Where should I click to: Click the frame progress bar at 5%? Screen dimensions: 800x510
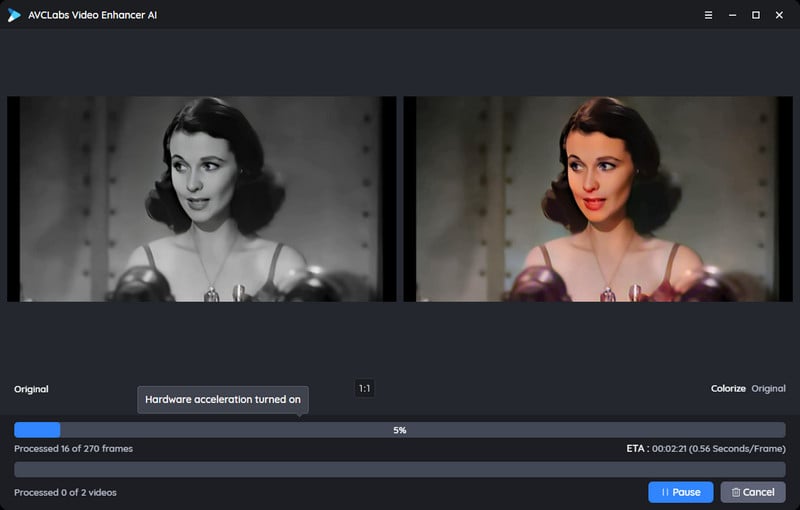[399, 430]
